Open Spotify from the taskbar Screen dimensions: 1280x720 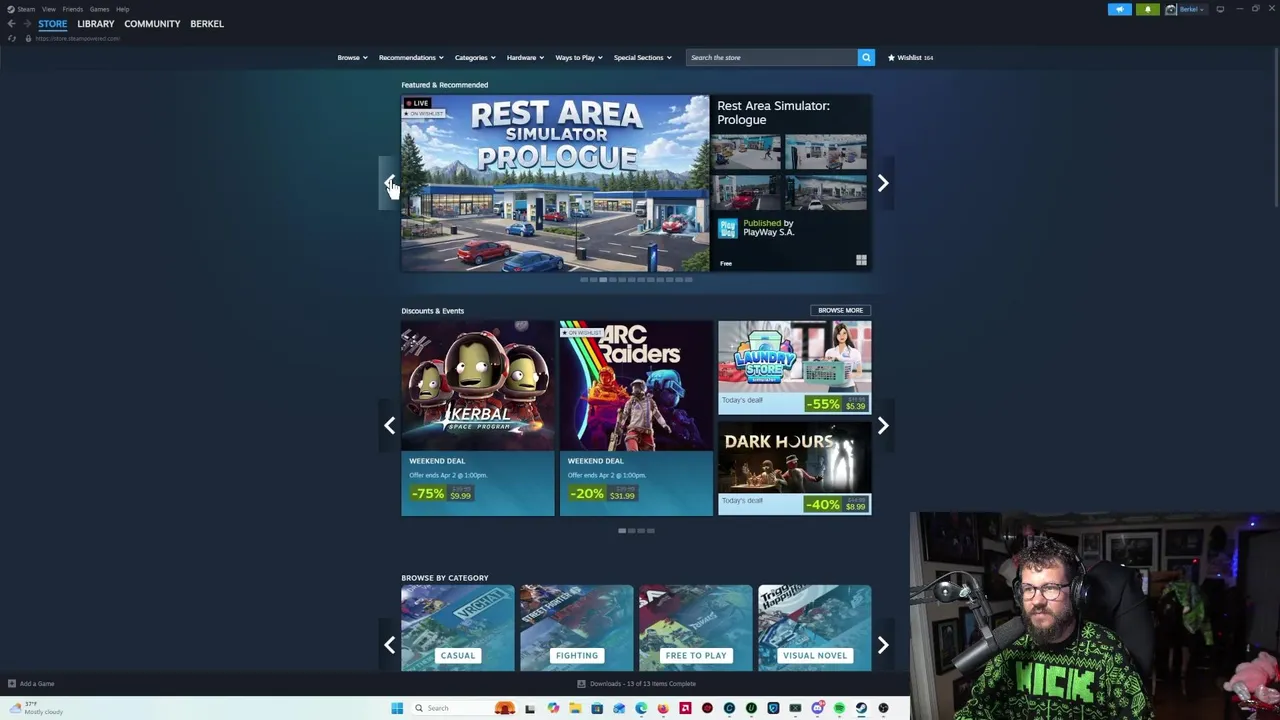(839, 708)
